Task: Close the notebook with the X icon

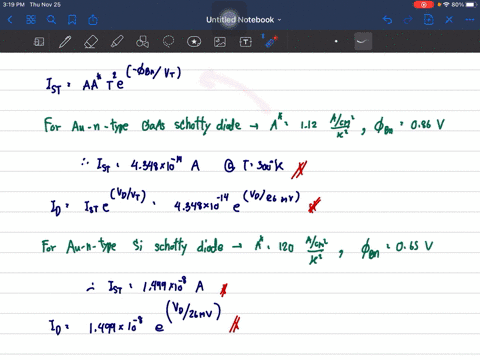Action: coord(449,20)
